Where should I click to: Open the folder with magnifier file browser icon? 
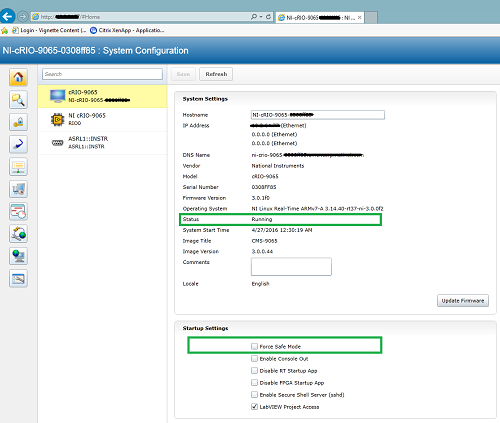click(18, 100)
